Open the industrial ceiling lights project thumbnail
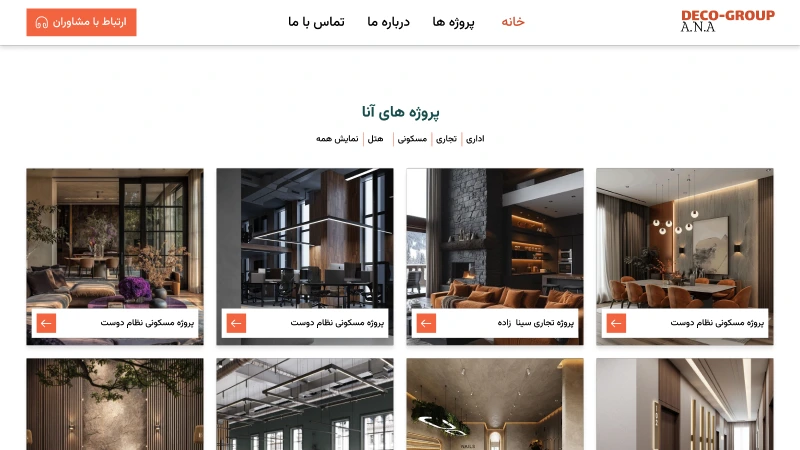Screen dimensions: 800x450 (305, 404)
